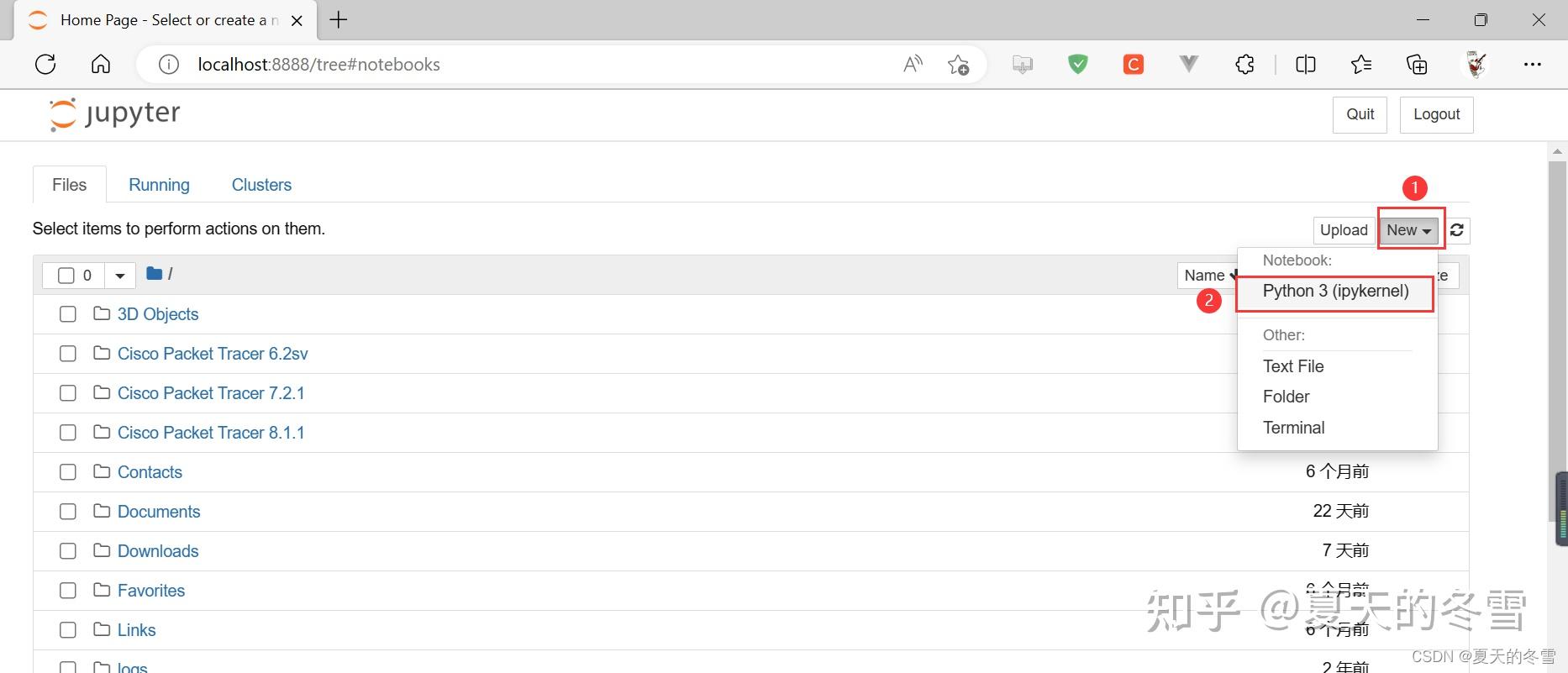This screenshot has height=673, width=1568.
Task: Click folder icon beside Links
Action: [102, 629]
